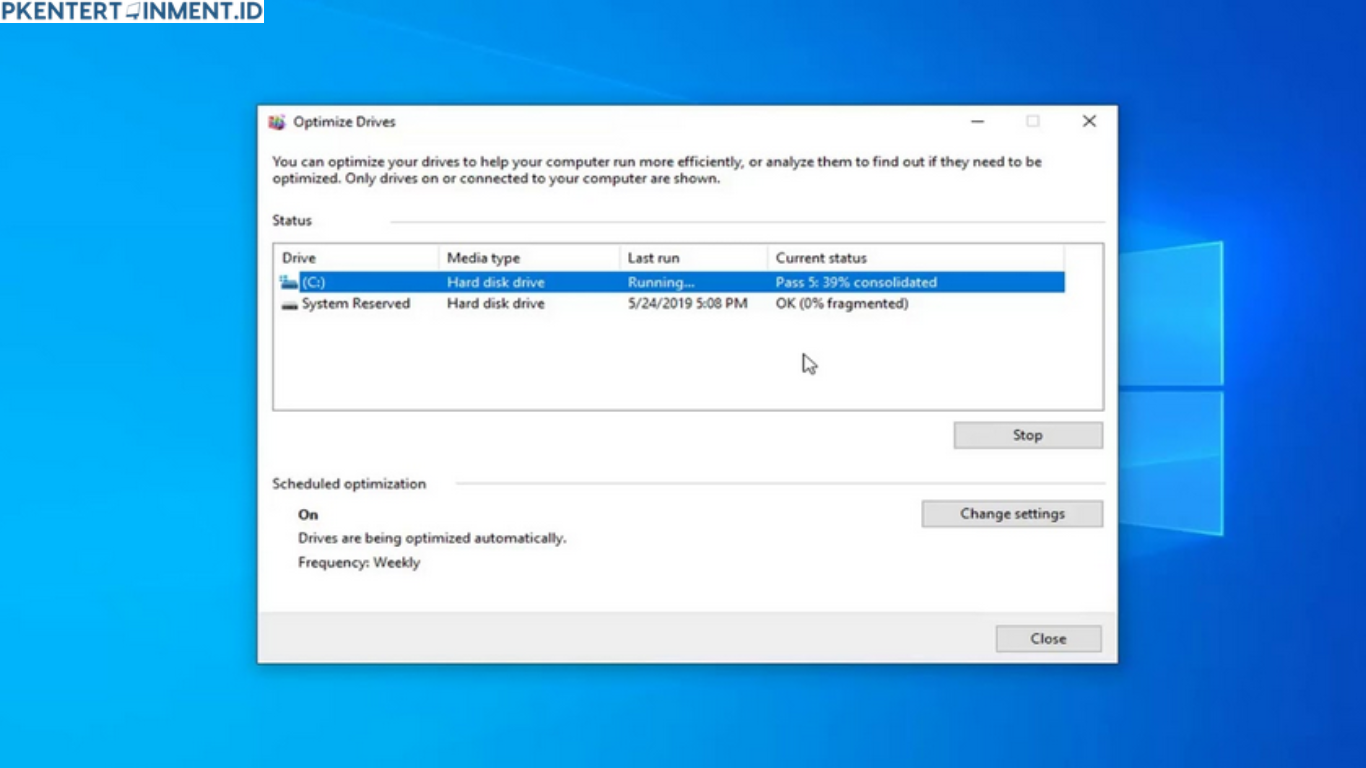Viewport: 1366px width, 768px height.
Task: Click the Running status of drive C:
Action: [660, 281]
